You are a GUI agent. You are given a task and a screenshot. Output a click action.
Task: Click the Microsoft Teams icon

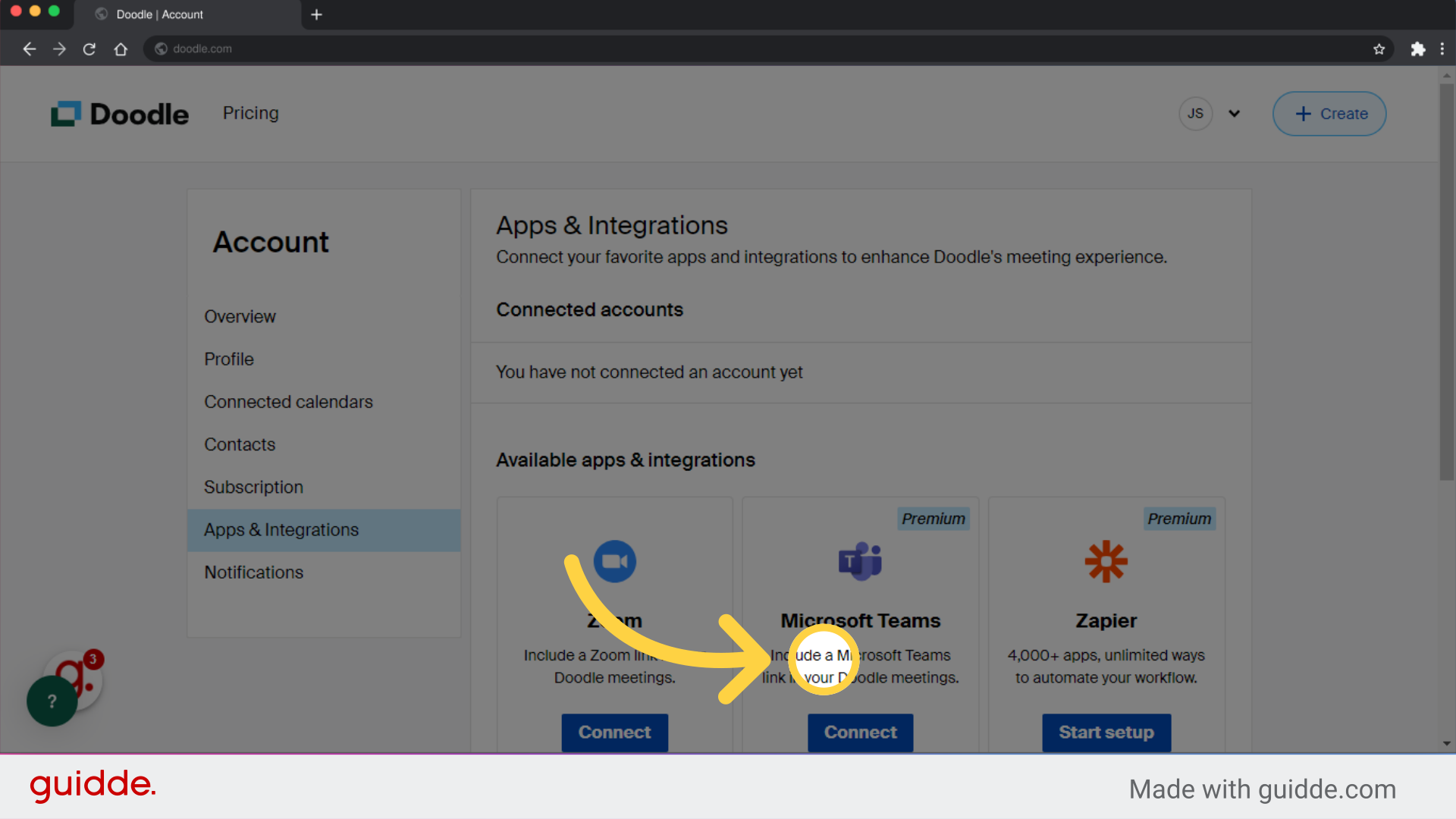(860, 561)
